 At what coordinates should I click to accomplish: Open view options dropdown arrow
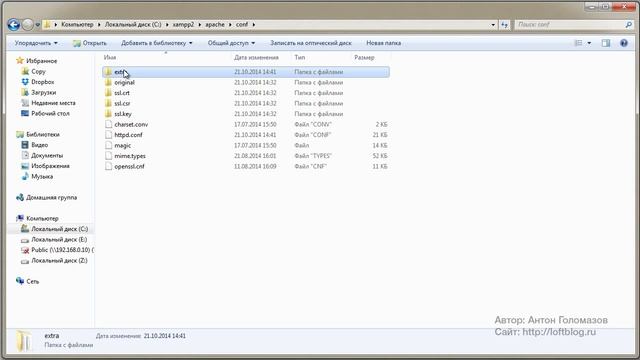(589, 43)
